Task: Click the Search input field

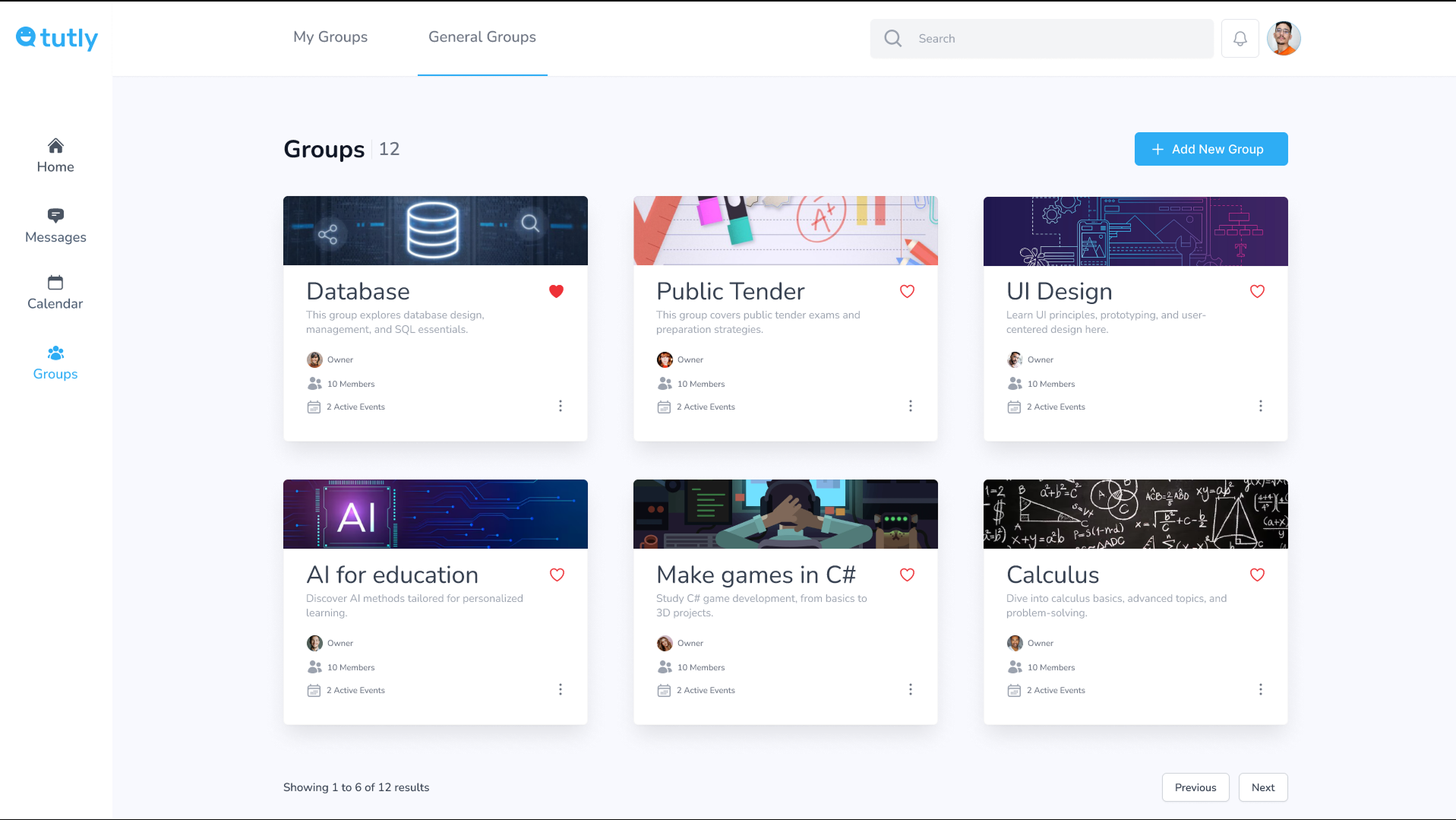Action: (x=1056, y=39)
